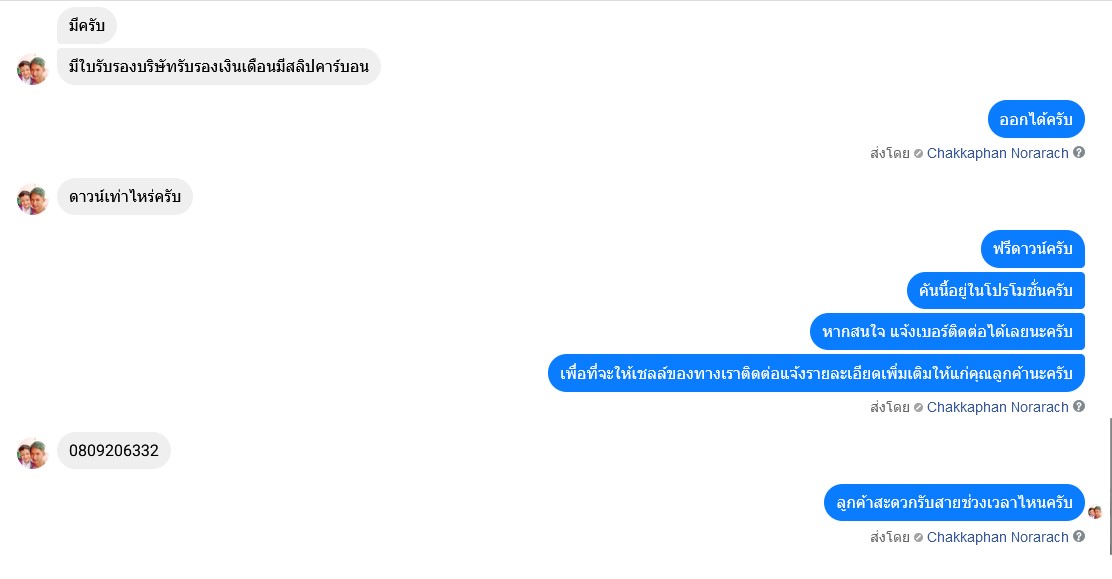Select the ฟรีดาวน์ครับ reply bubble
1112x579 pixels.
[1033, 249]
